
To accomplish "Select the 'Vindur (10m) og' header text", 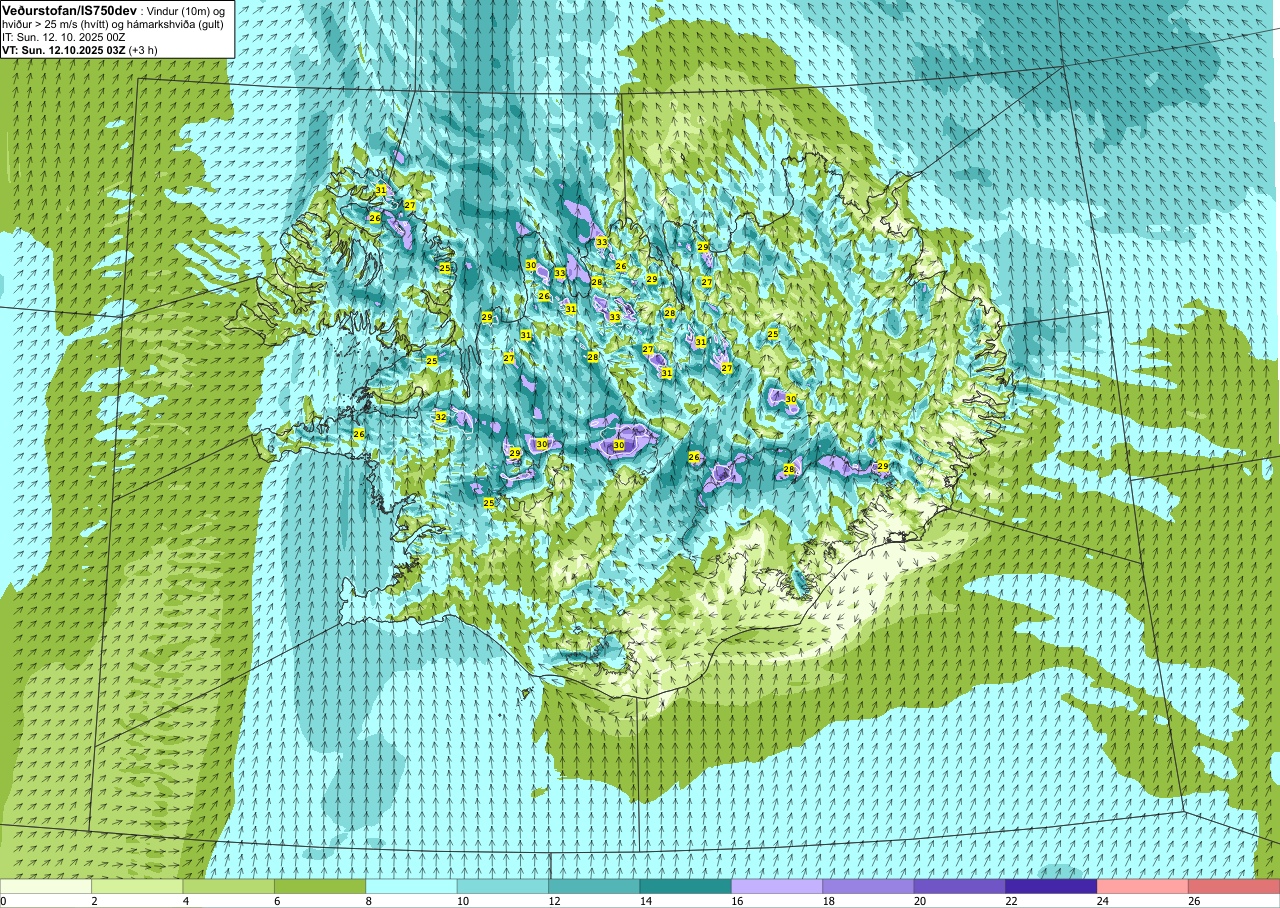I will [186, 10].
